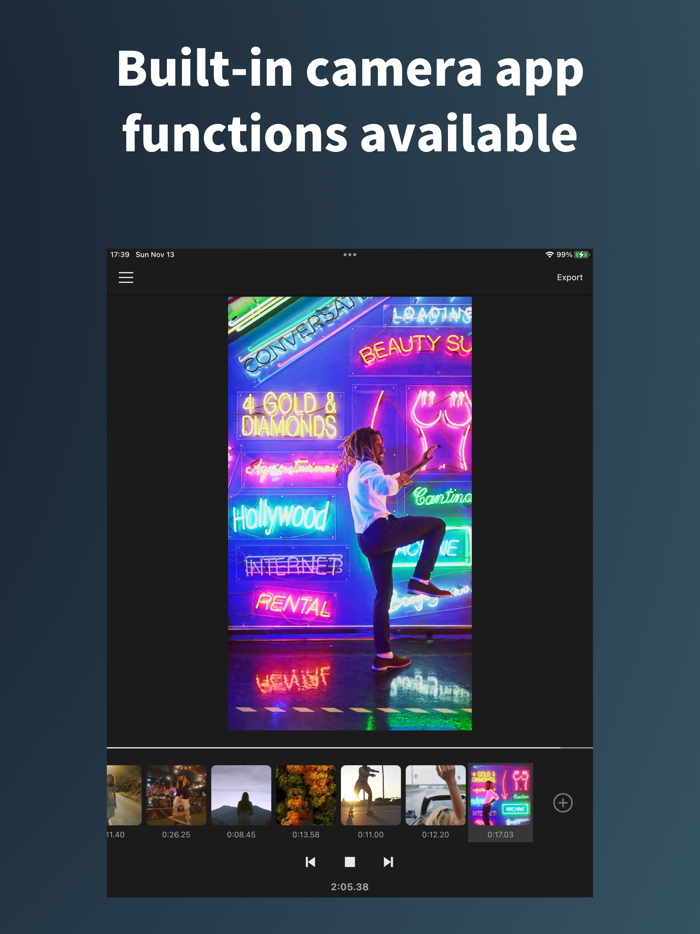Skip to next clip
Viewport: 700px width, 934px height.
[388, 862]
